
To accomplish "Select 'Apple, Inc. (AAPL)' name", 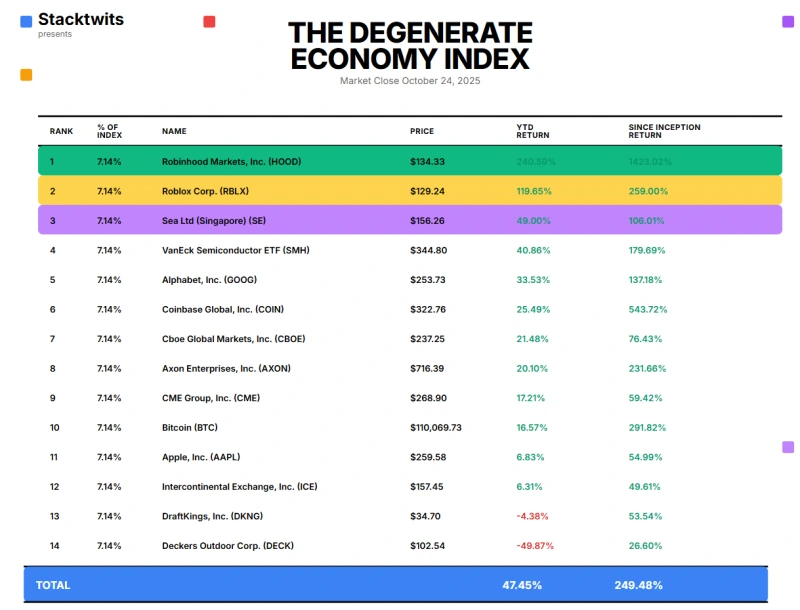I will [x=201, y=458].
